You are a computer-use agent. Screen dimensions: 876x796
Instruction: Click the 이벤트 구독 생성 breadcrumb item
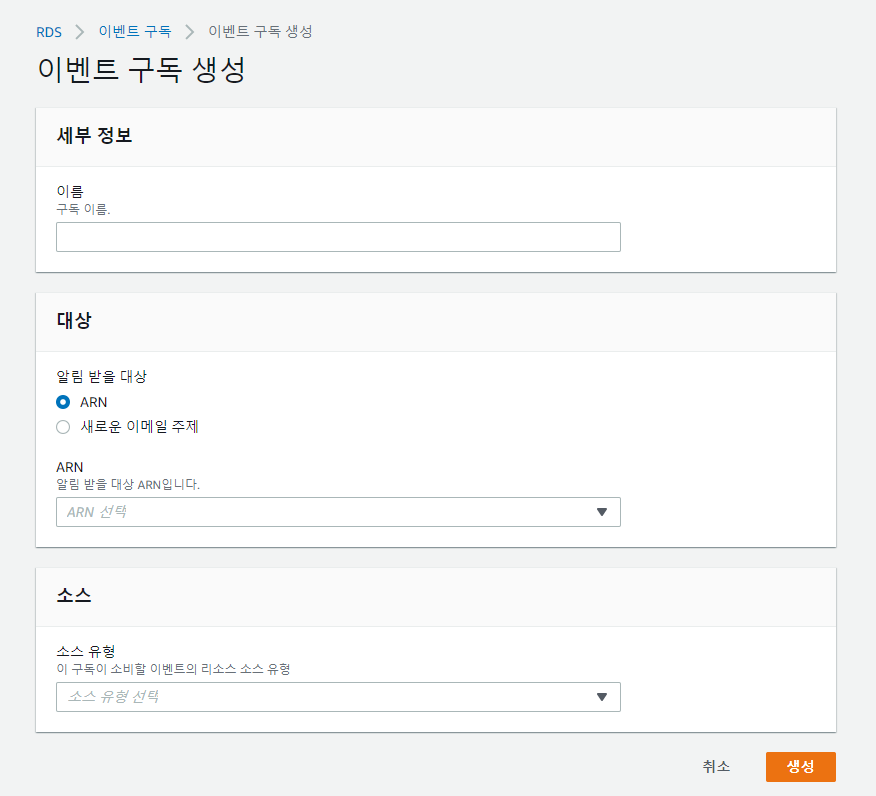pyautogui.click(x=260, y=32)
